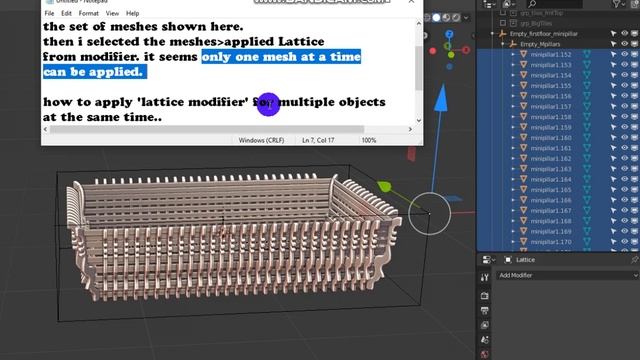
Task: Select minipillar1.162 in the outliner
Action: [551, 158]
